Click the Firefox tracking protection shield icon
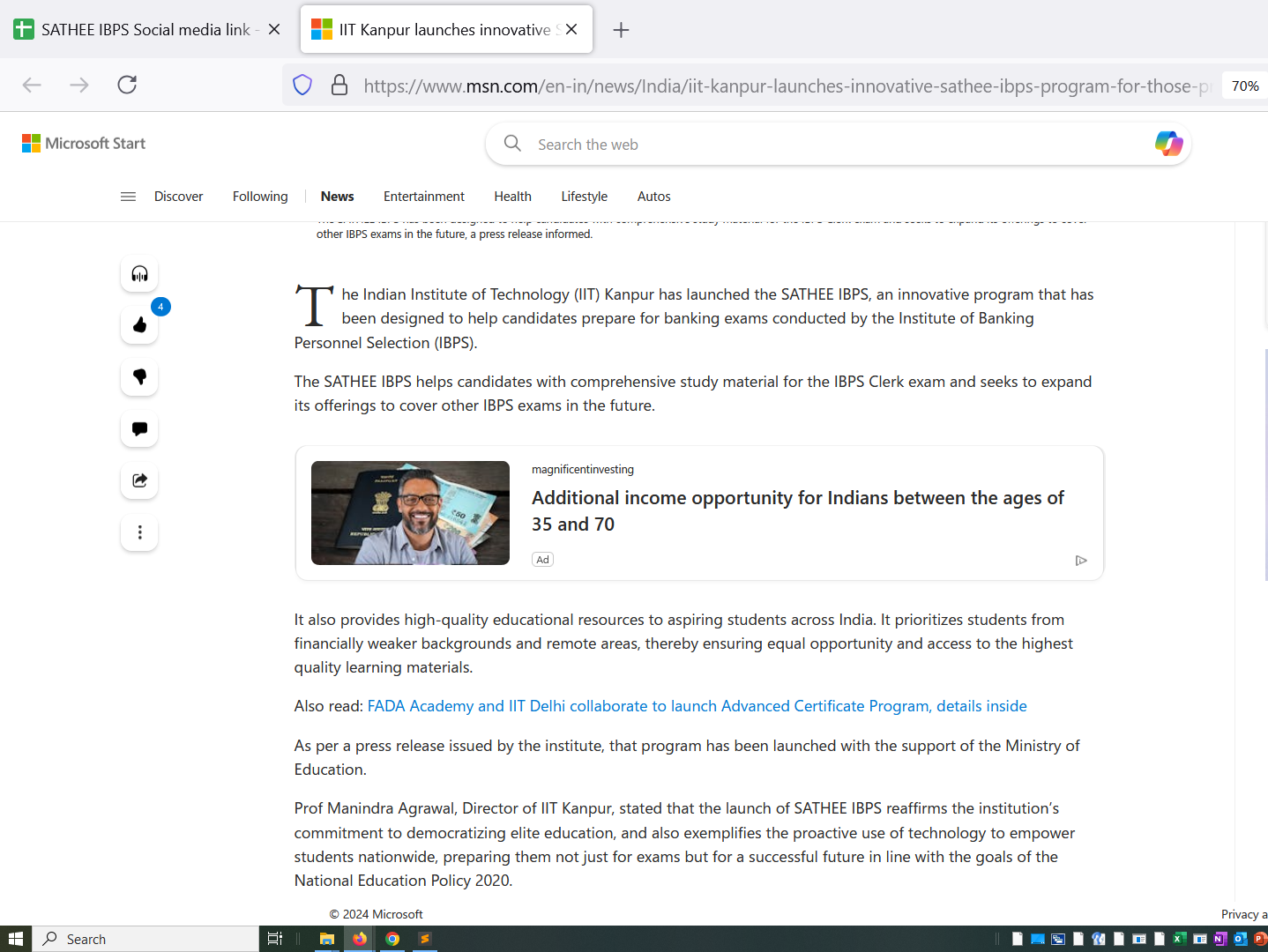Viewport: 1268px width, 952px height. [302, 86]
